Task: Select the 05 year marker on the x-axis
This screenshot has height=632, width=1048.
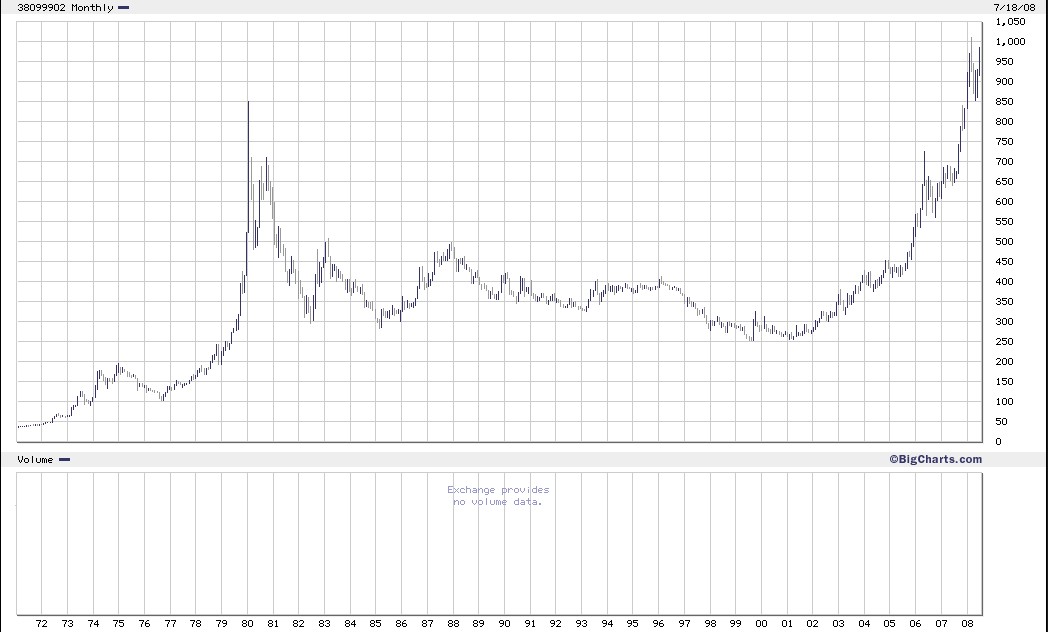Action: [889, 623]
